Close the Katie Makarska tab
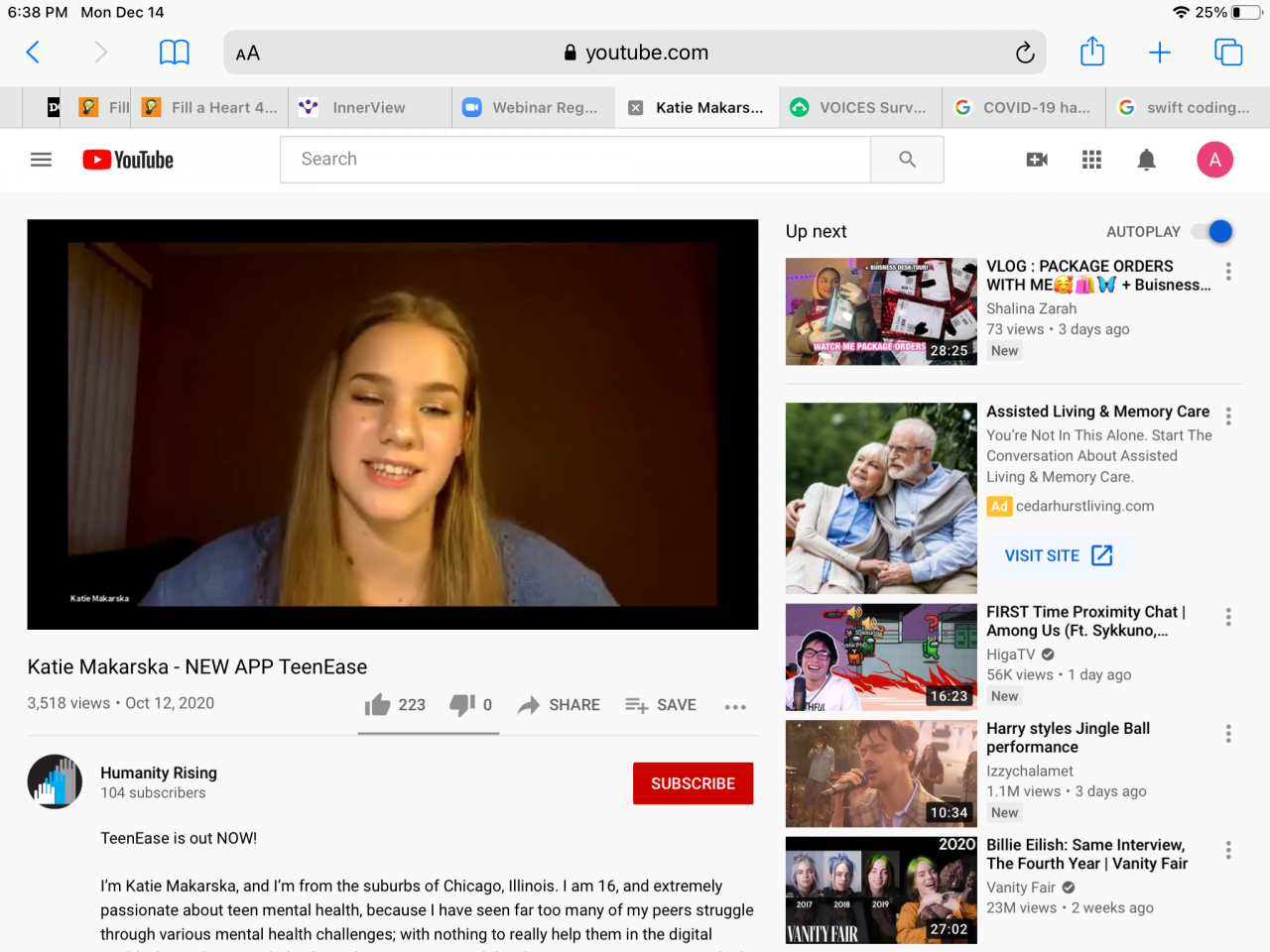1270x952 pixels. click(636, 108)
